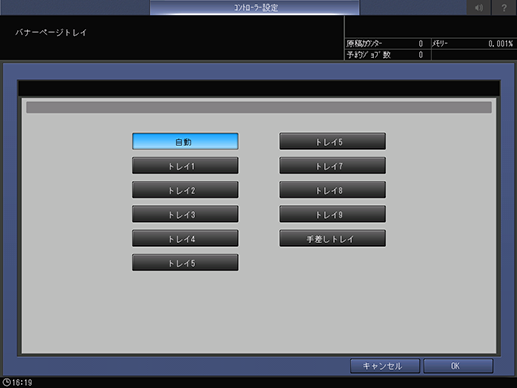Select the 手差しトレイ bypass tray
Image resolution: width=517 pixels, height=388 pixels.
pyautogui.click(x=332, y=239)
